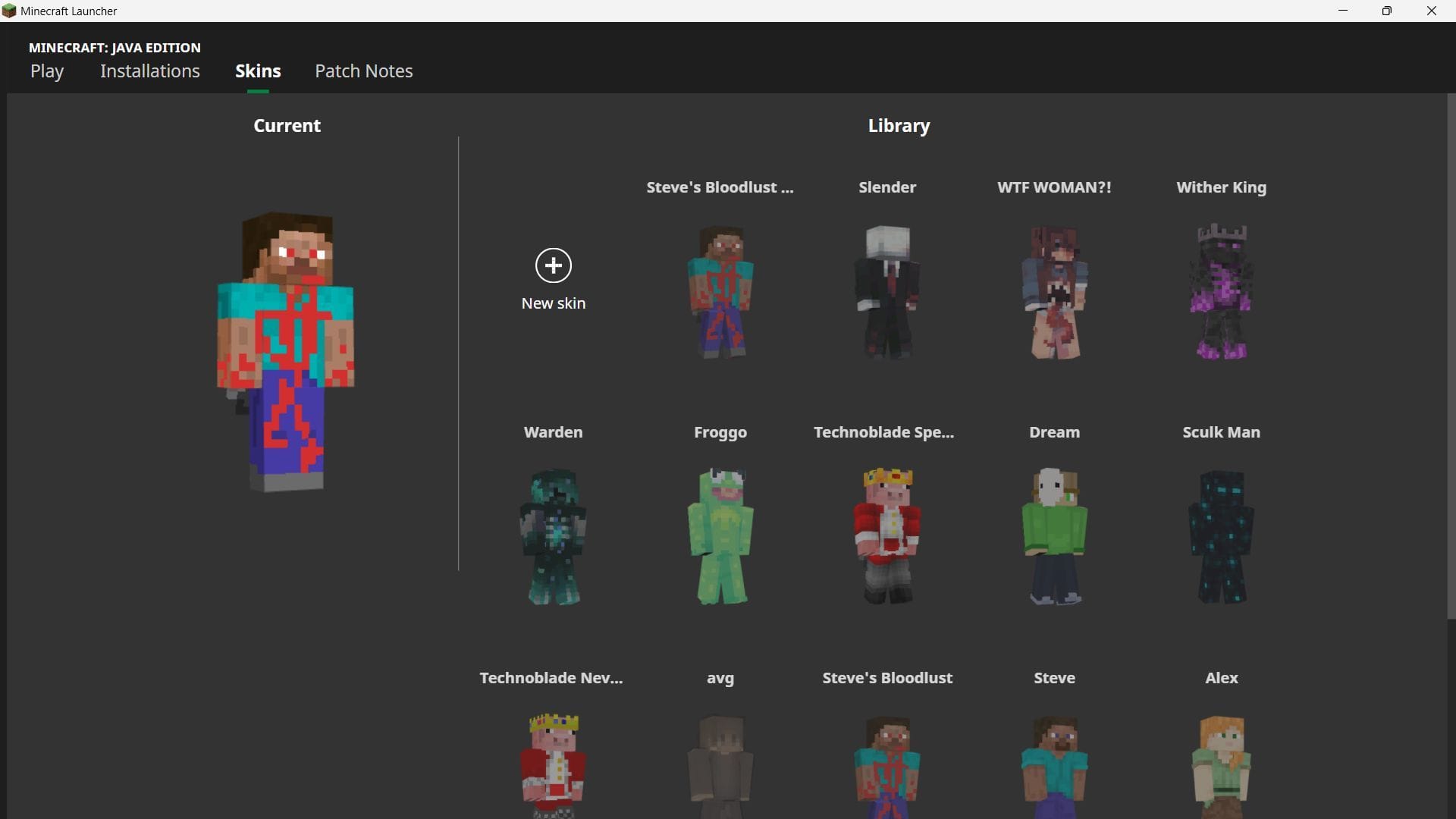
Task: Select the Technoblade Spe... skin
Action: [x=886, y=536]
